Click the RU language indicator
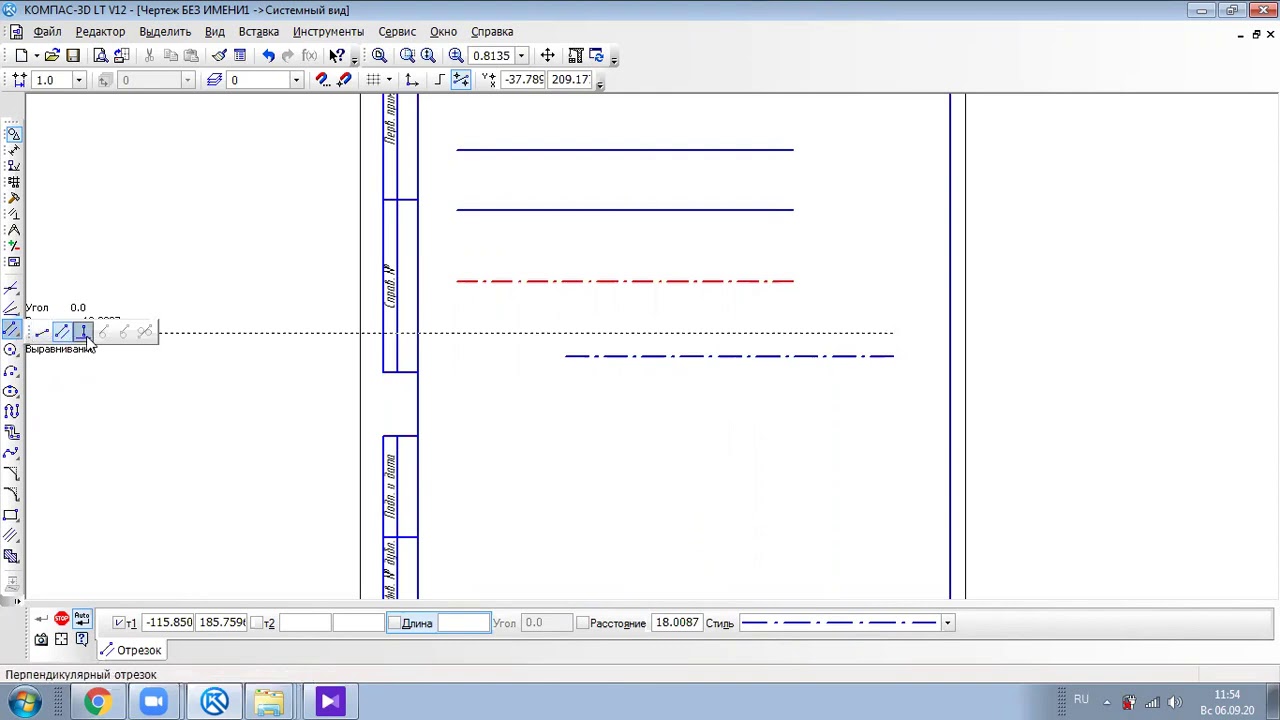Image resolution: width=1280 pixels, height=720 pixels. tap(1081, 700)
